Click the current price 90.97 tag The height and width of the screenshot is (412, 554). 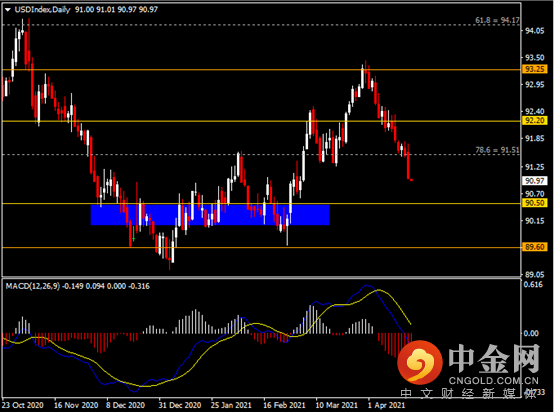(x=535, y=181)
